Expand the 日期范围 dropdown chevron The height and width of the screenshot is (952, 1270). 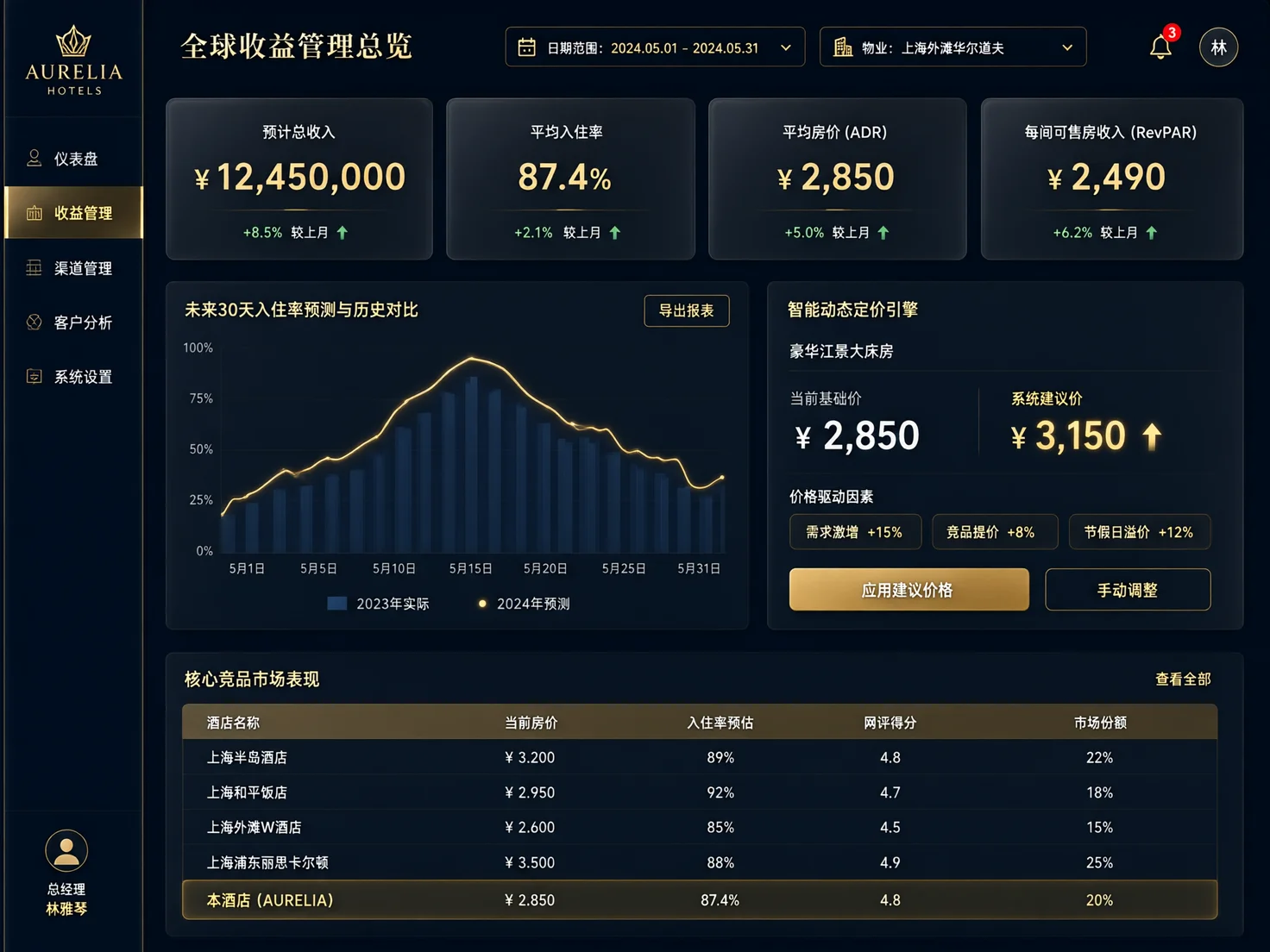(x=786, y=48)
